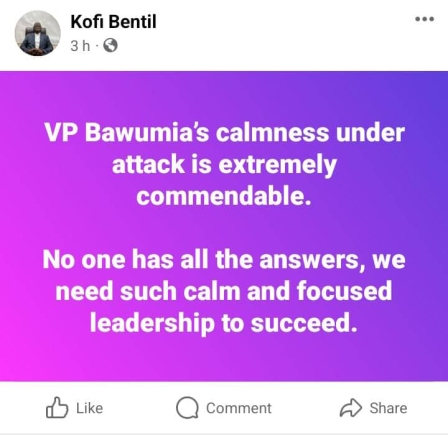Open the three-dot post options menu
This screenshot has height=435, width=448.
click(x=424, y=19)
